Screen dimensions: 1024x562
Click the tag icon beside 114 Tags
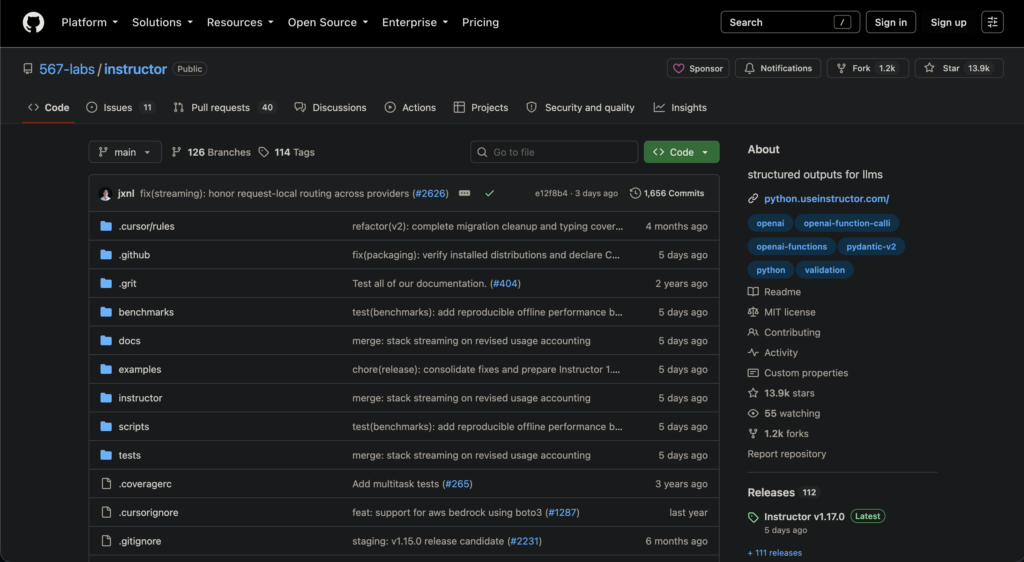(264, 152)
